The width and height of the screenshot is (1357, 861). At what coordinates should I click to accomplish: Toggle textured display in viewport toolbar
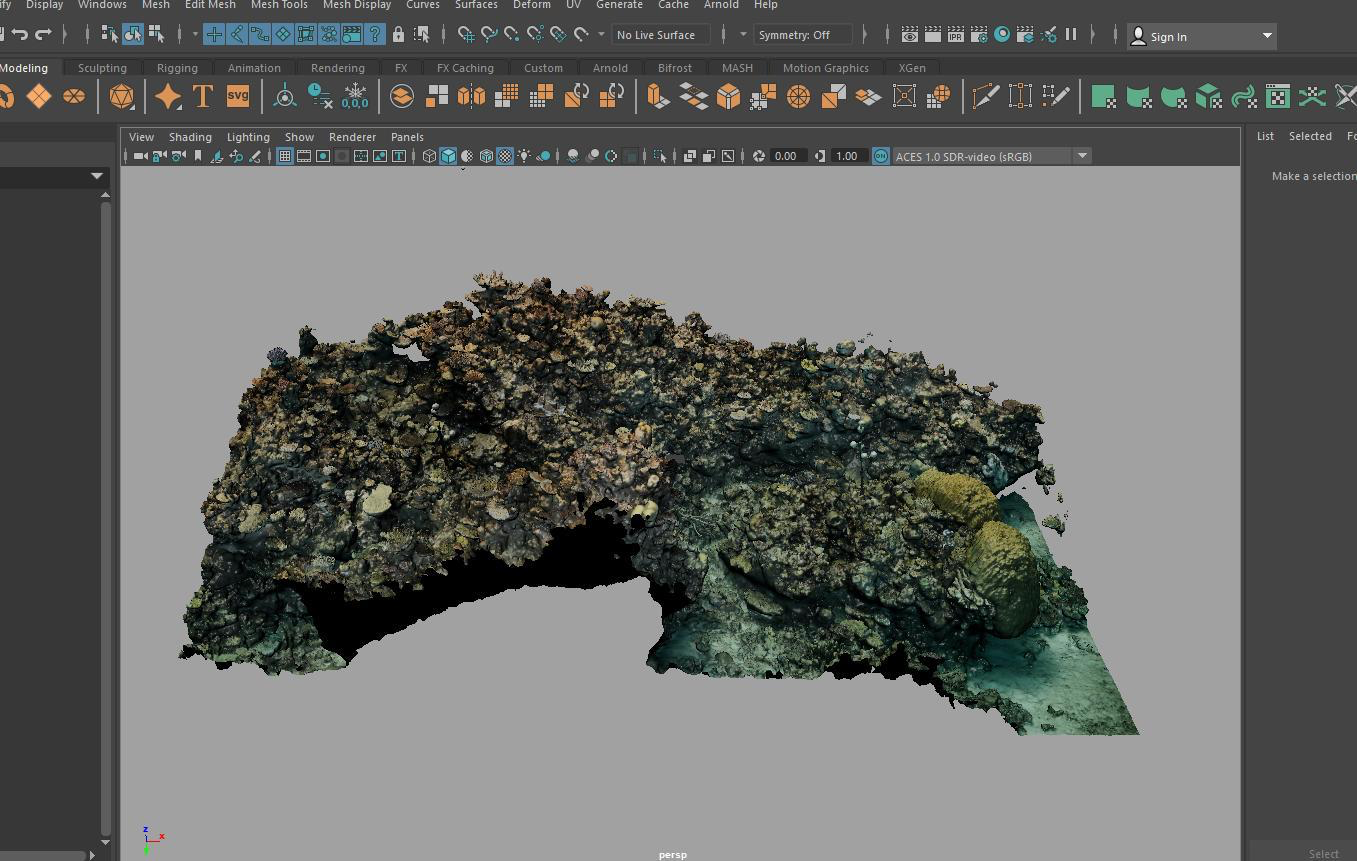(505, 156)
